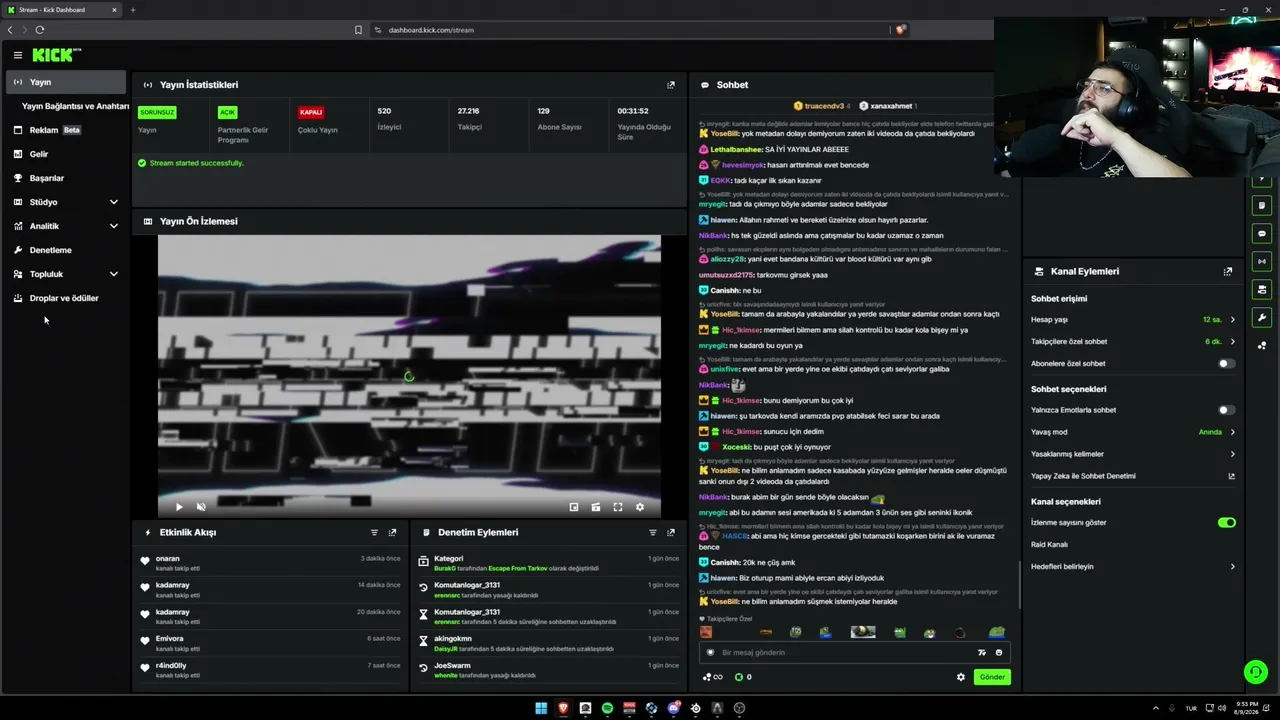
Task: Open the Başarılar sidebar item
Action: click(66, 178)
